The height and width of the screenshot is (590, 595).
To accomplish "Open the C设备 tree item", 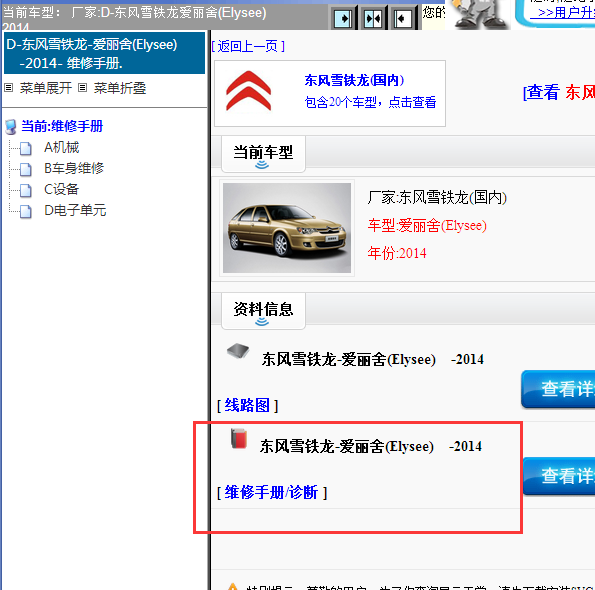I will [x=61, y=189].
